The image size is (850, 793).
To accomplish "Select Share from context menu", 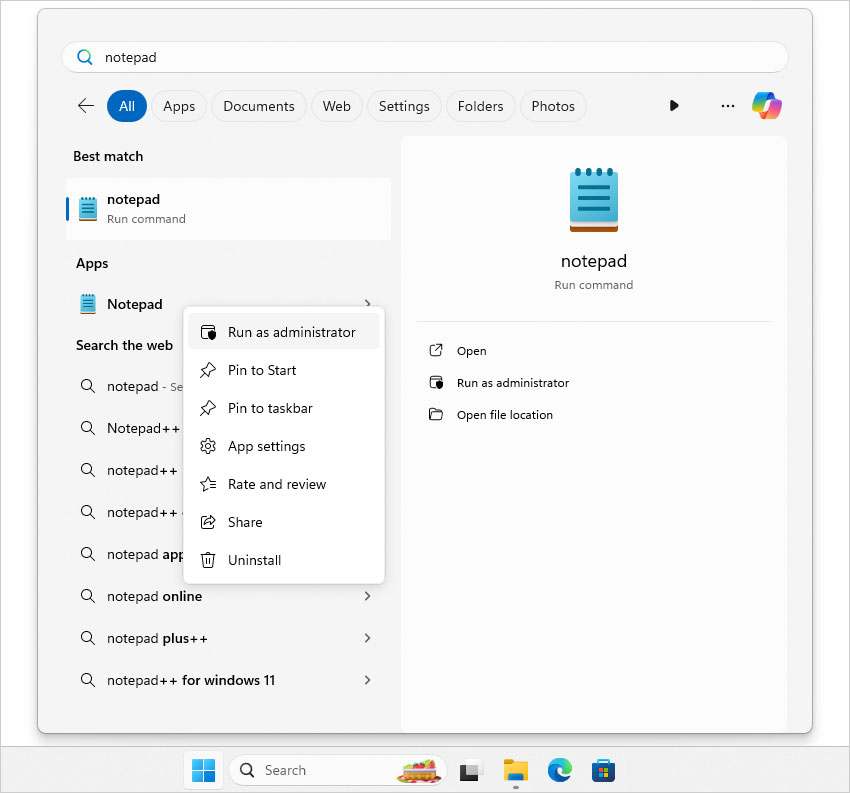I will (x=284, y=522).
